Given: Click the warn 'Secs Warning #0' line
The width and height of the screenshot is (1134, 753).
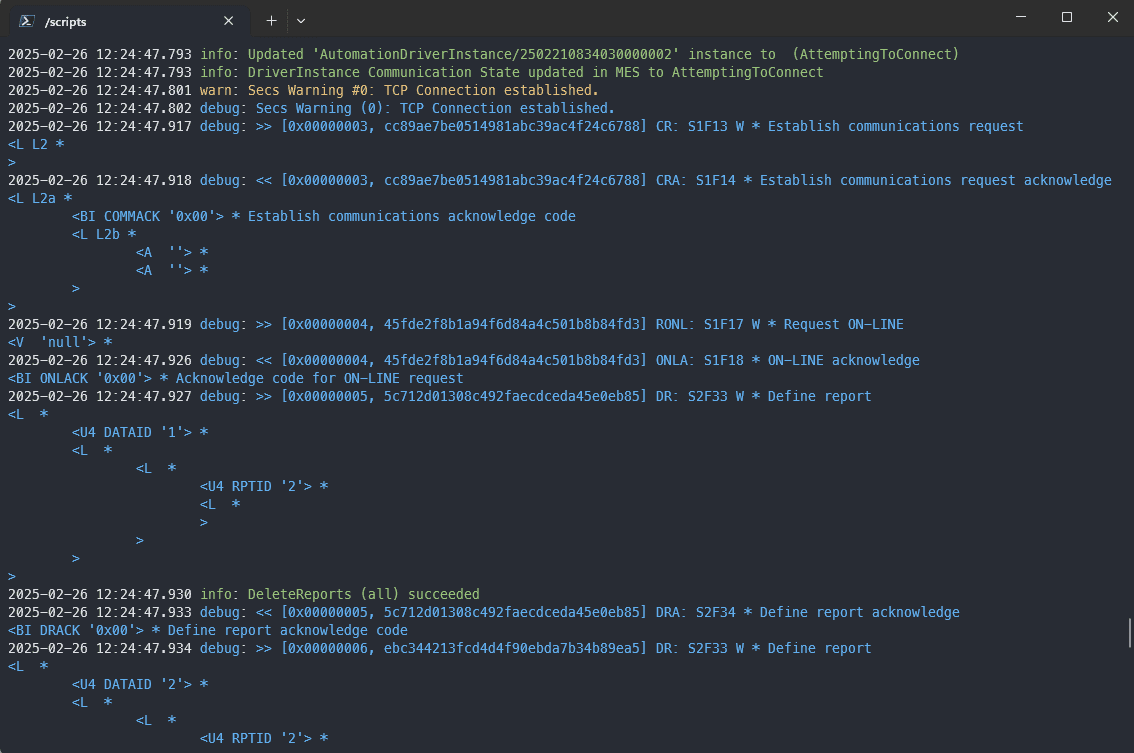Looking at the screenshot, I should [399, 90].
